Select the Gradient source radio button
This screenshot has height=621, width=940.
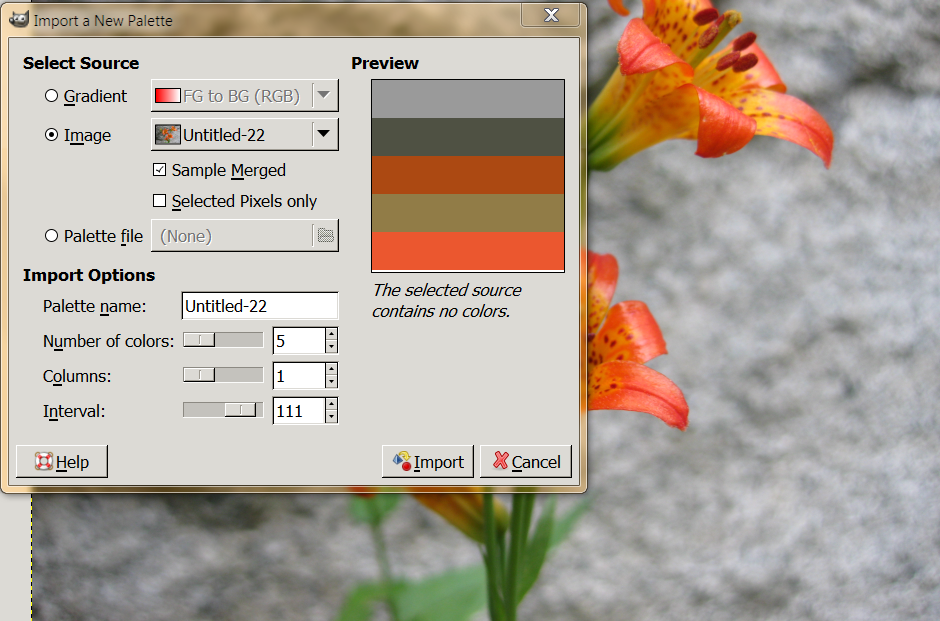[x=52, y=96]
